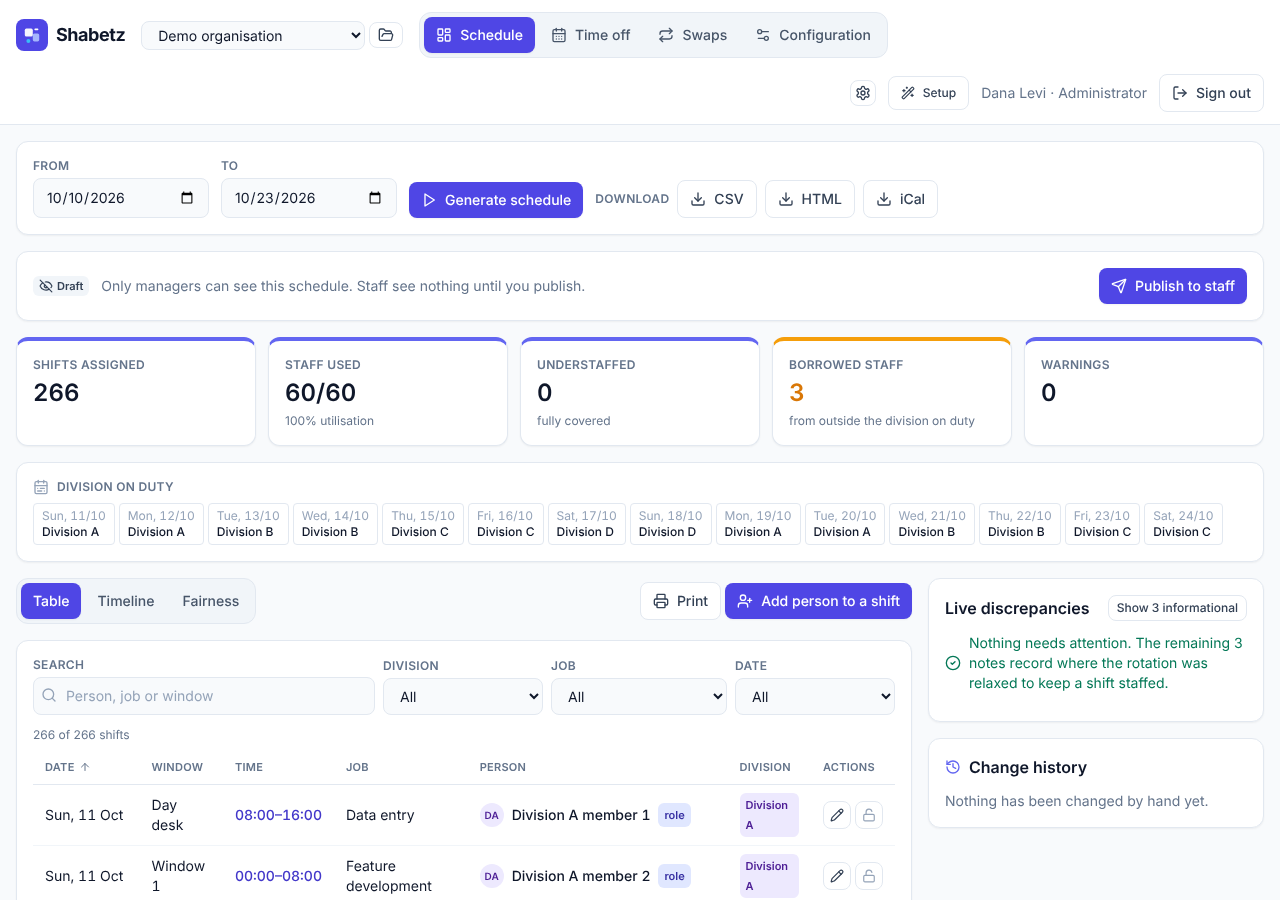
Task: Click Generate schedule button
Action: 496,200
